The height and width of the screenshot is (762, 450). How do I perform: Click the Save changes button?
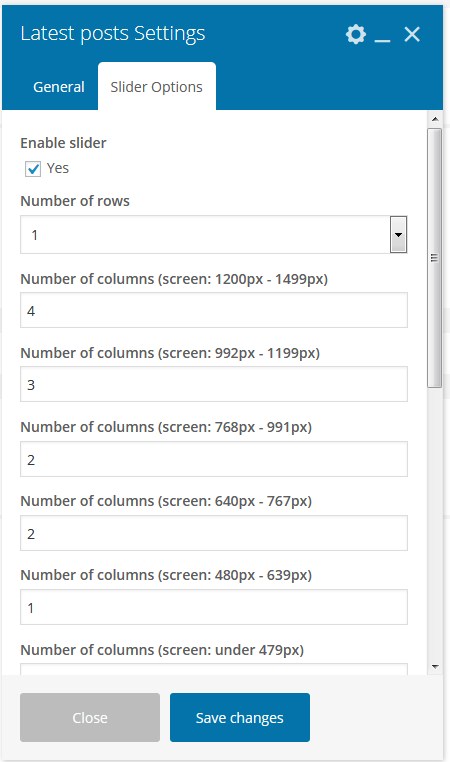click(x=240, y=717)
